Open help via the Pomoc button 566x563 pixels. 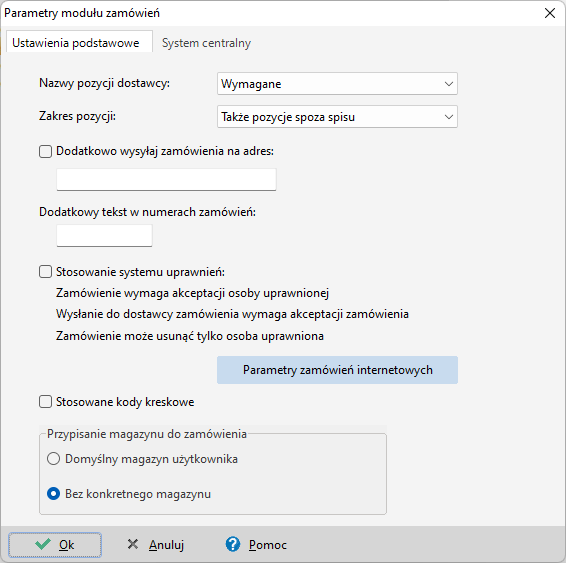point(256,545)
